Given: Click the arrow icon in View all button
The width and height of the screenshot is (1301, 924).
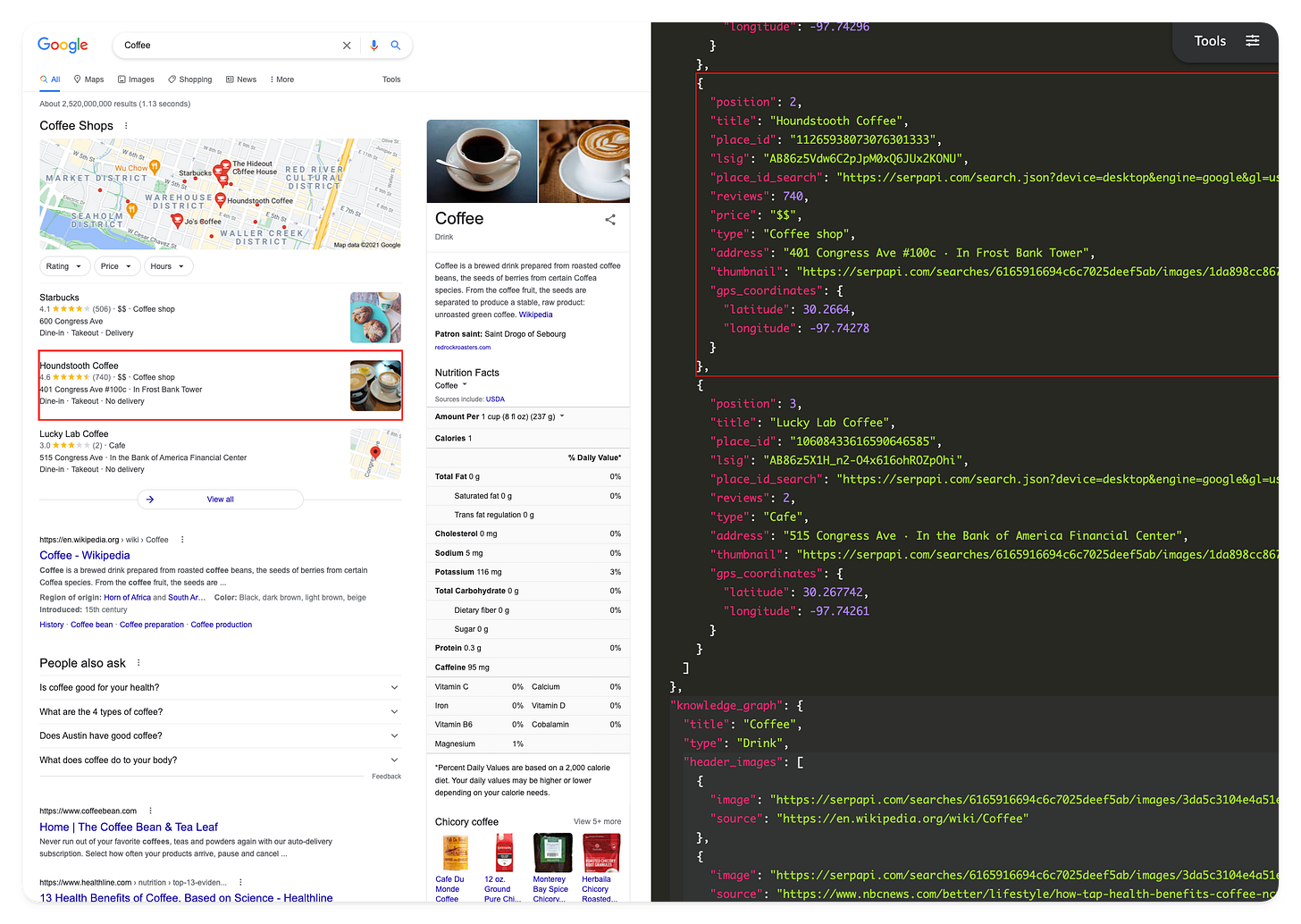Looking at the screenshot, I should coord(150,500).
